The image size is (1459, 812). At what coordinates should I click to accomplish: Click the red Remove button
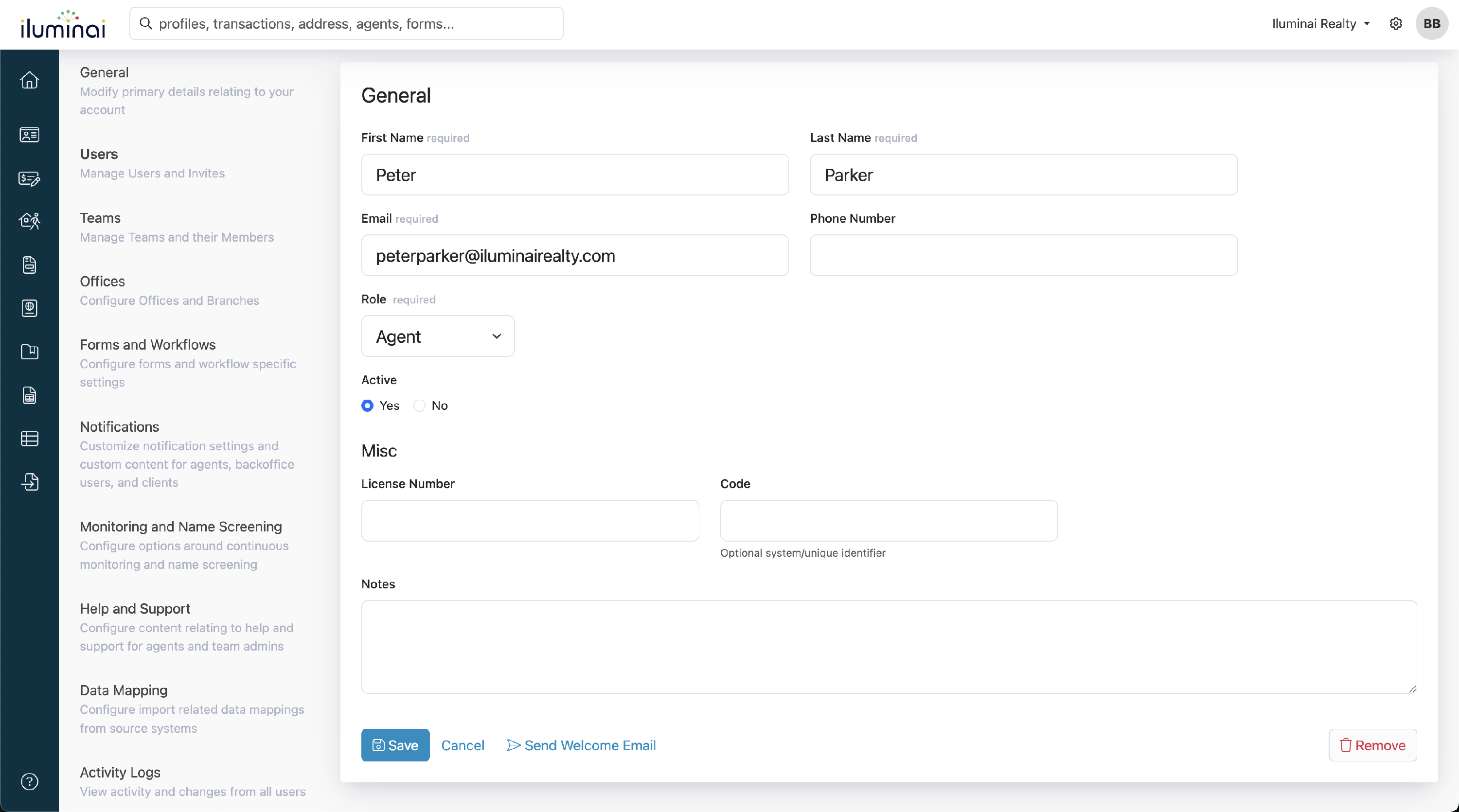pos(1373,745)
